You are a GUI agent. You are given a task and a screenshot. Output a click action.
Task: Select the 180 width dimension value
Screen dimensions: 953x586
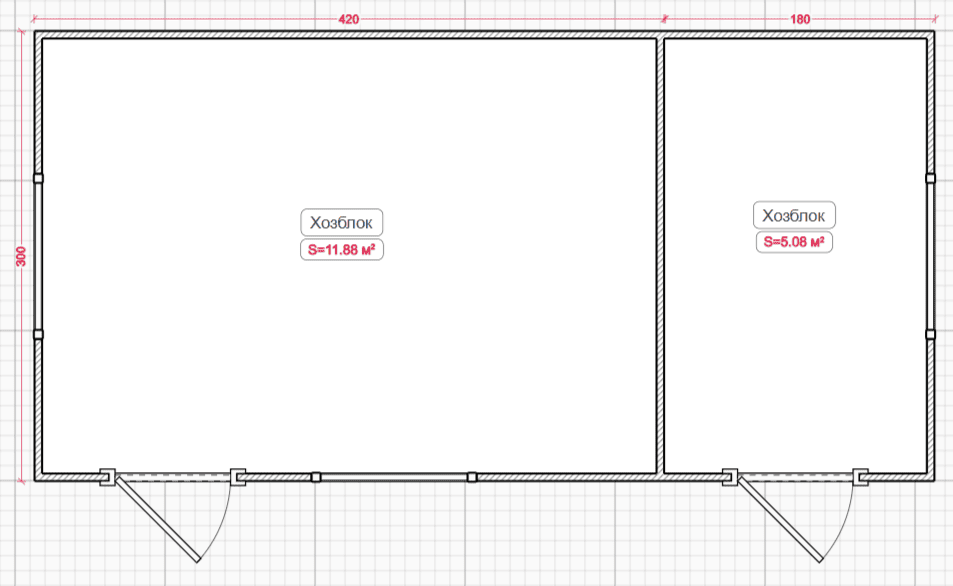[x=800, y=19]
